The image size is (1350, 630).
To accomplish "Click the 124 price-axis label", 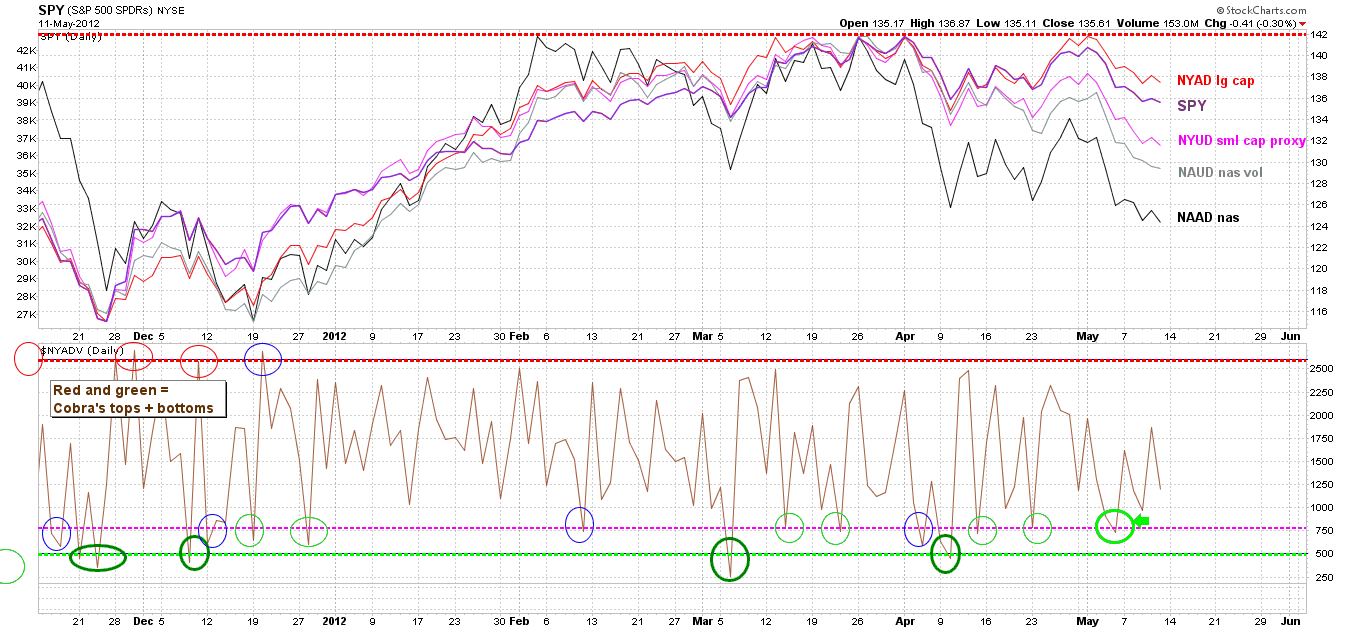I will (1318, 226).
